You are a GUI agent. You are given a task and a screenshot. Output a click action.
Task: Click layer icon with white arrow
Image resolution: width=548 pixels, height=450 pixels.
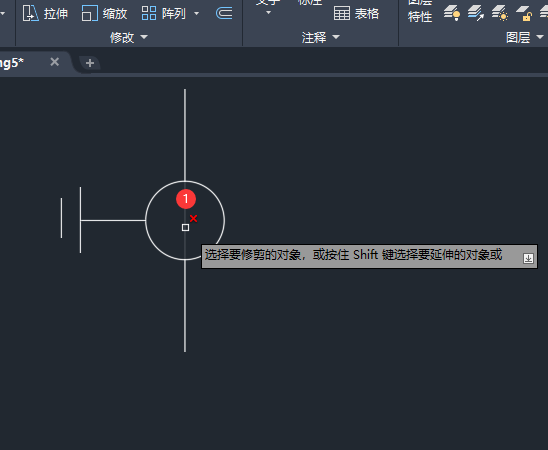pos(476,14)
